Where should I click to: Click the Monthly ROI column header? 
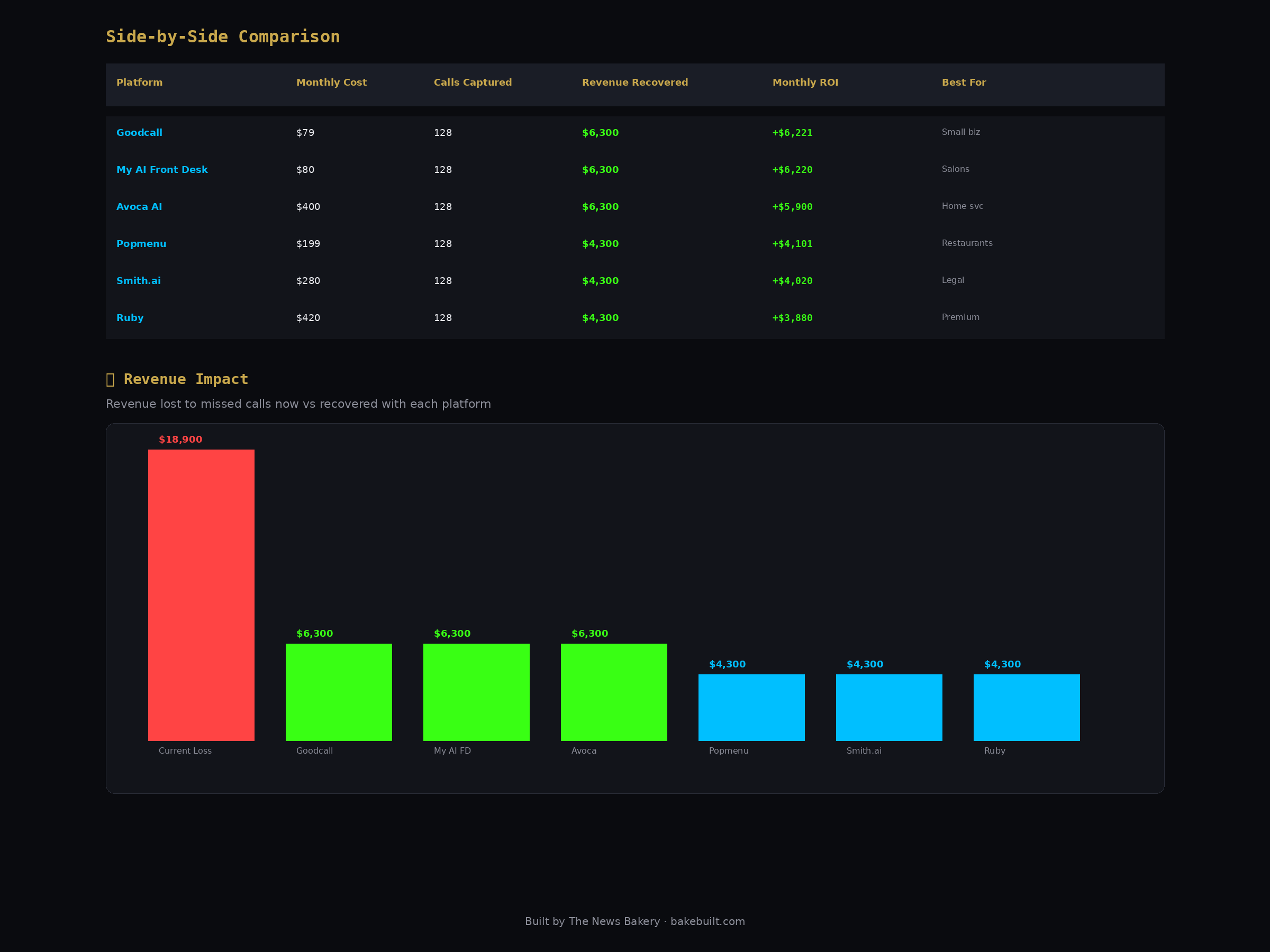click(805, 83)
